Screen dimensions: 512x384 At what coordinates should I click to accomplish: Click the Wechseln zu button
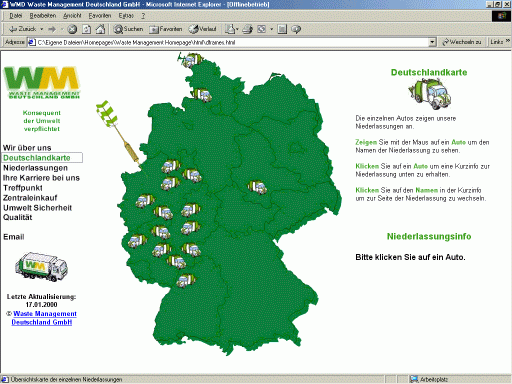[461, 42]
